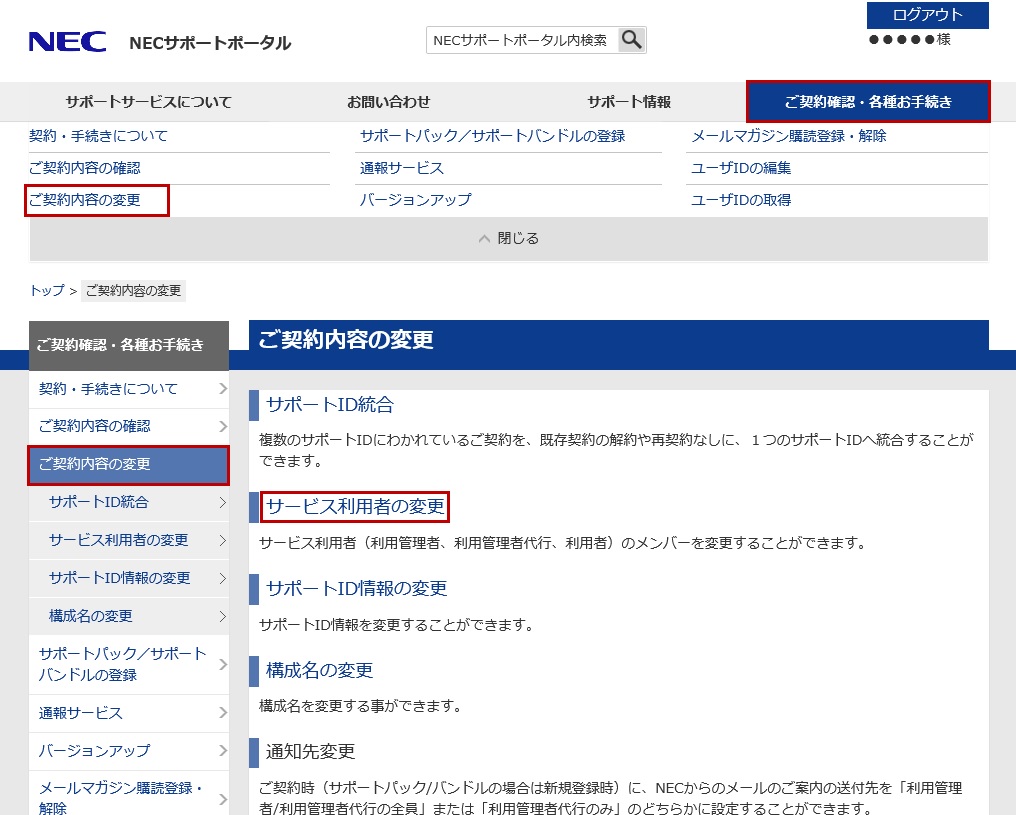
Task: Open the お問い合わせ menu
Action: coord(389,102)
